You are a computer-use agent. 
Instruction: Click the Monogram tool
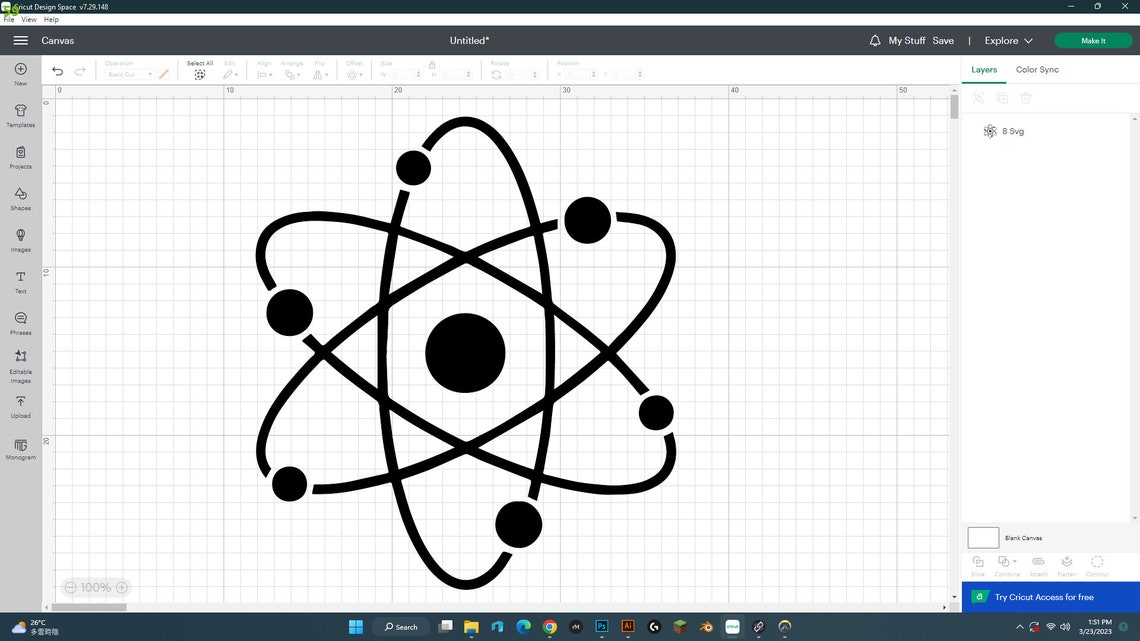(20, 450)
